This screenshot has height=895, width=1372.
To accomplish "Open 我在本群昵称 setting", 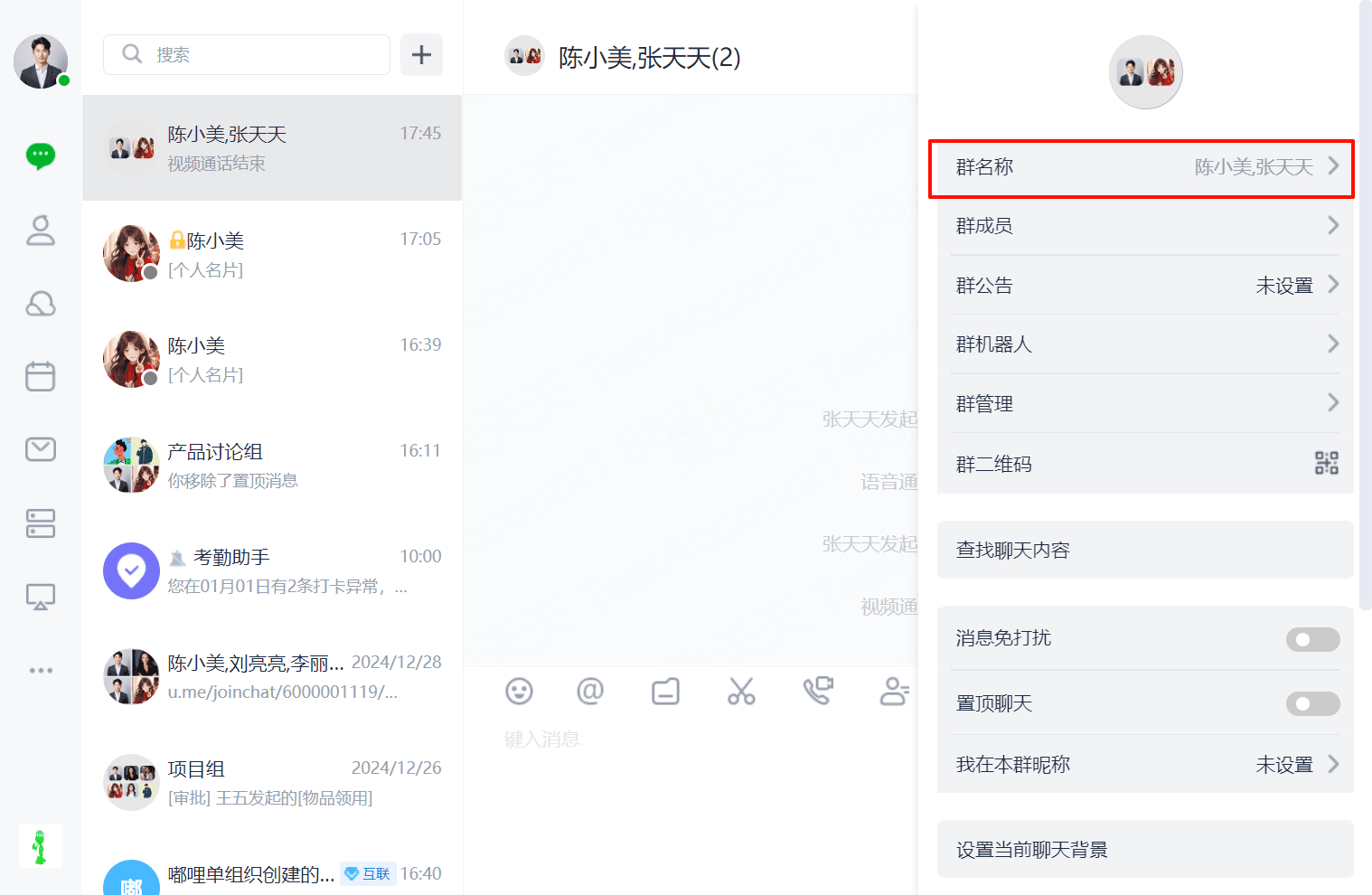I will [1145, 765].
